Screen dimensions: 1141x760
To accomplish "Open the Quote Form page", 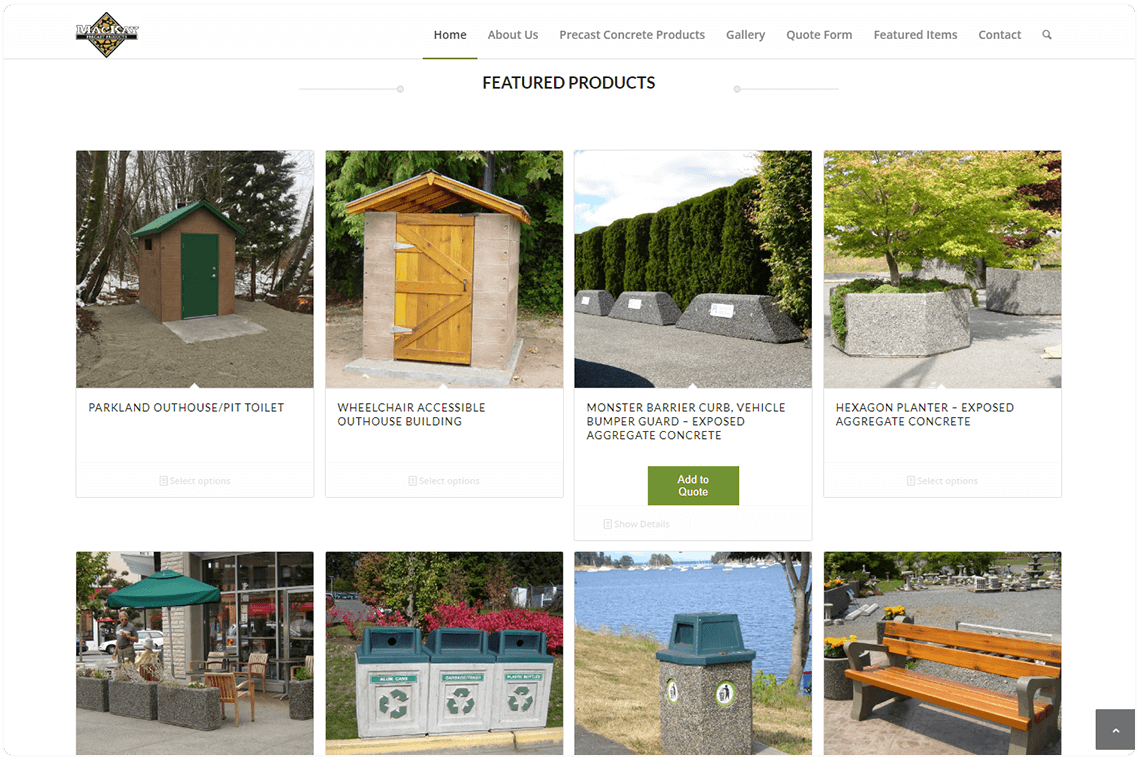I will 819,34.
